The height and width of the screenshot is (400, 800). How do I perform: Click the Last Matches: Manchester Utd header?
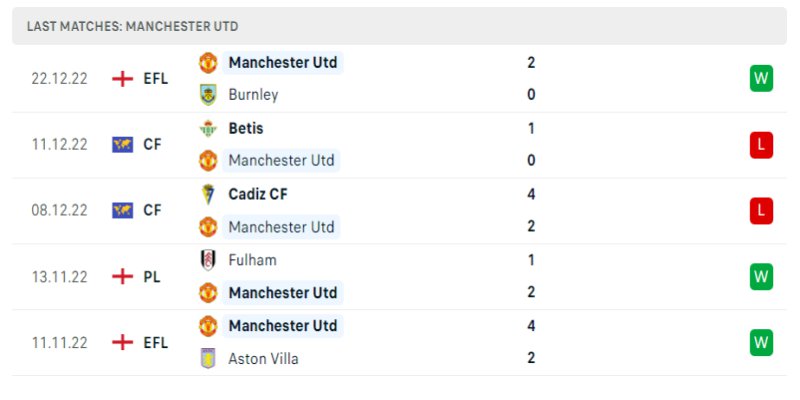coord(133,26)
